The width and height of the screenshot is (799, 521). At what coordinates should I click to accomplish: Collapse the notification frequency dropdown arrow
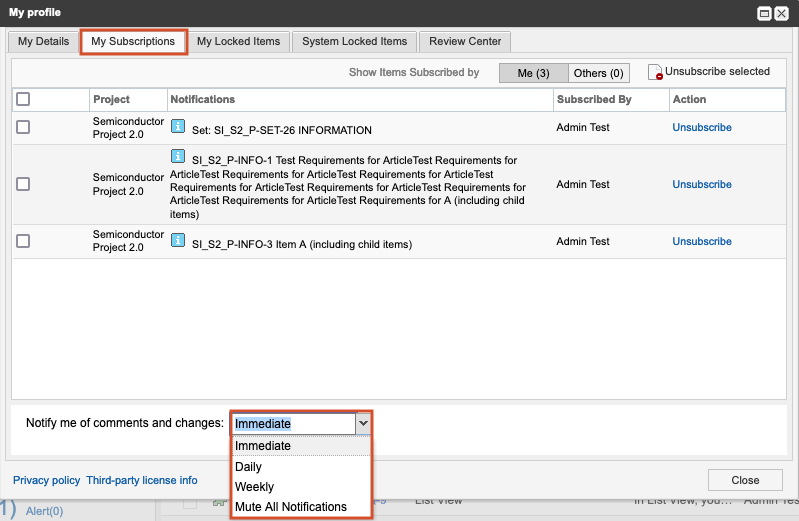(x=363, y=423)
